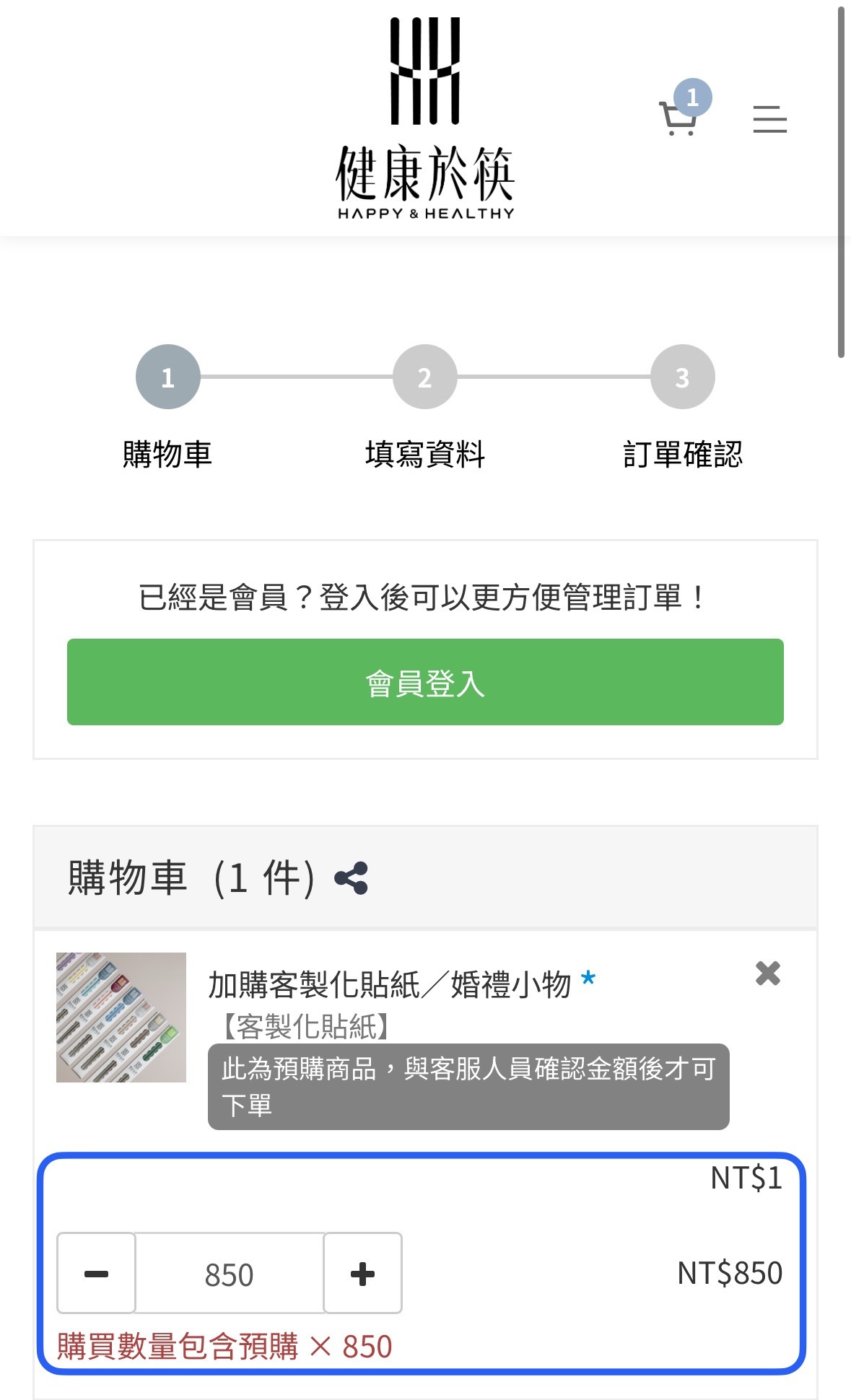Click the blue asterisk beside product name
Viewport: 851px width, 1400px height.
click(588, 981)
